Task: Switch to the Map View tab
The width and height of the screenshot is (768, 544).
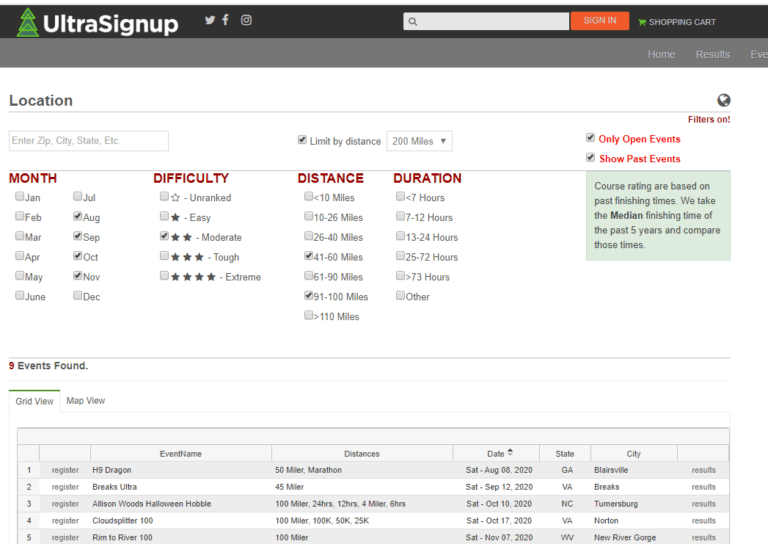Action: 85,401
